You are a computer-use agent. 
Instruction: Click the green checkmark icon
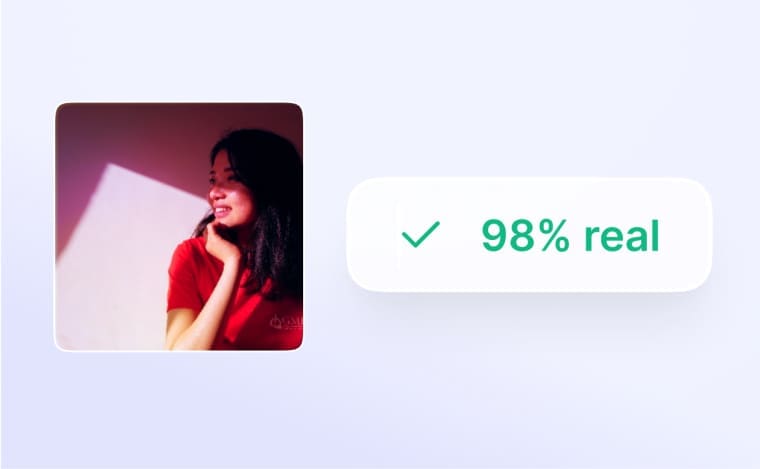(421, 234)
